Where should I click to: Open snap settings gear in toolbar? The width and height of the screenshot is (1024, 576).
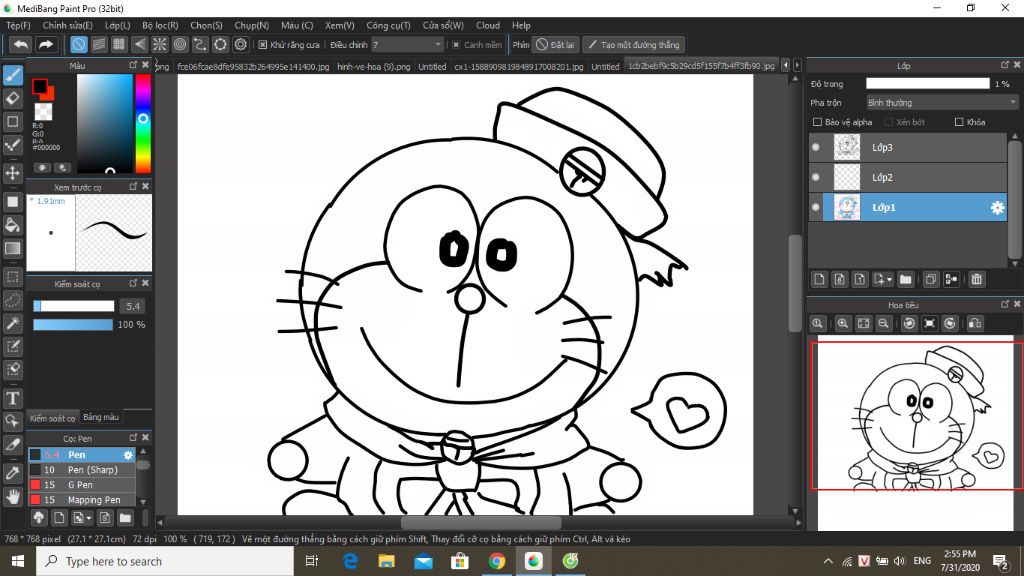click(241, 44)
